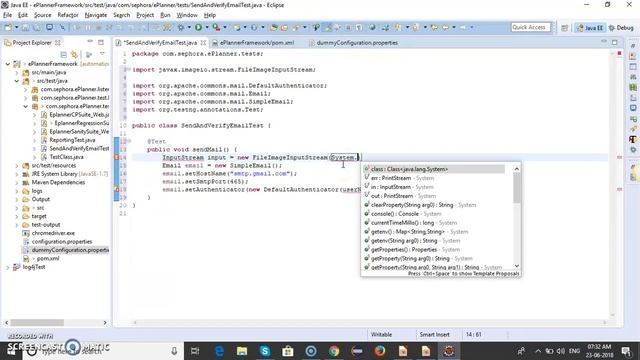This screenshot has height=360, width=640.
Task: Click the Debug bug icon in toolbar
Action: [x=181, y=27]
